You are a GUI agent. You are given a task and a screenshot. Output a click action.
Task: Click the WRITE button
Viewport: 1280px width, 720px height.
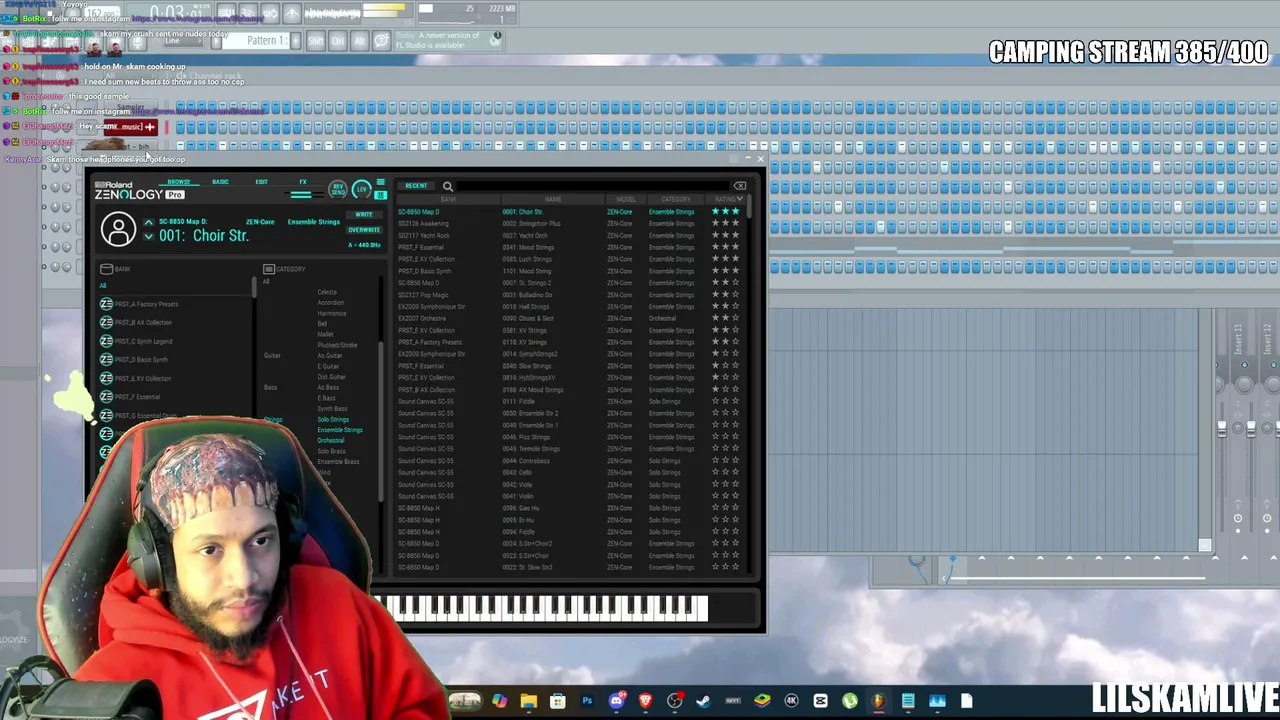pyautogui.click(x=364, y=215)
